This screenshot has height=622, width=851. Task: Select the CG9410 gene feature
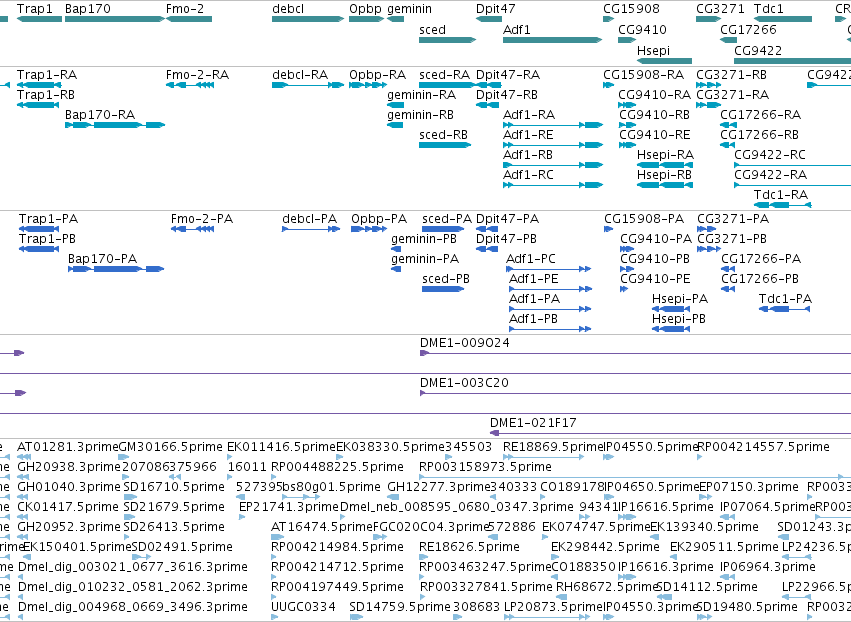tap(627, 40)
